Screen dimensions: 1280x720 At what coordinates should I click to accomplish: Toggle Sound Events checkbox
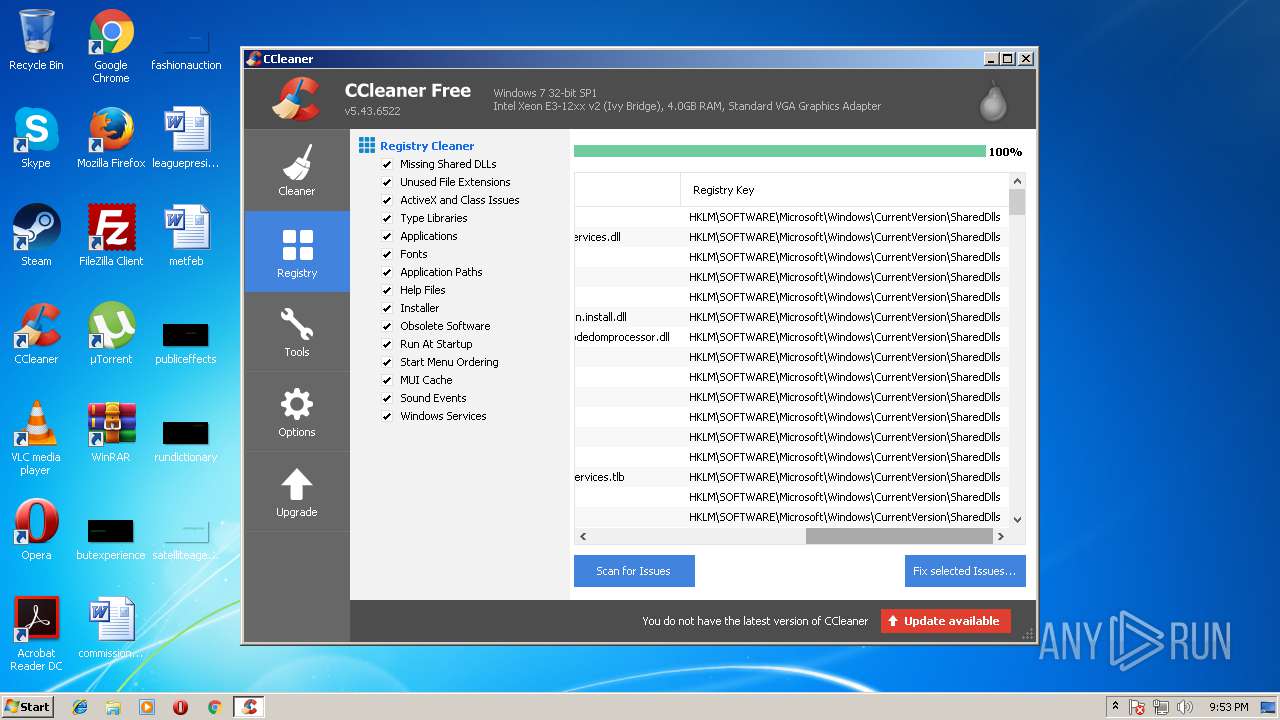[387, 399]
